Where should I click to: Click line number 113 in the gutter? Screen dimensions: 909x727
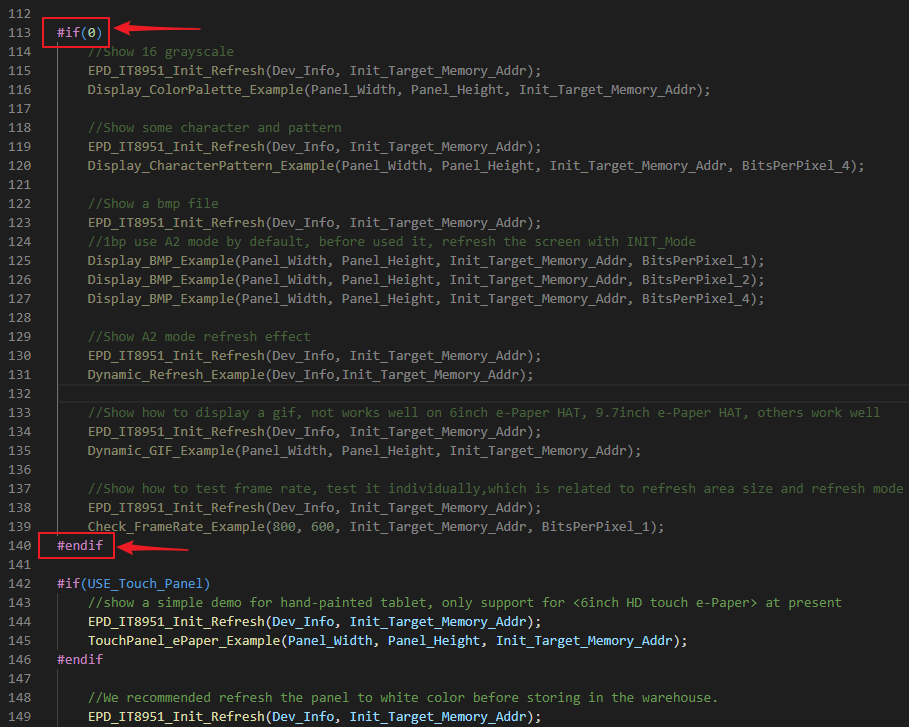point(19,32)
